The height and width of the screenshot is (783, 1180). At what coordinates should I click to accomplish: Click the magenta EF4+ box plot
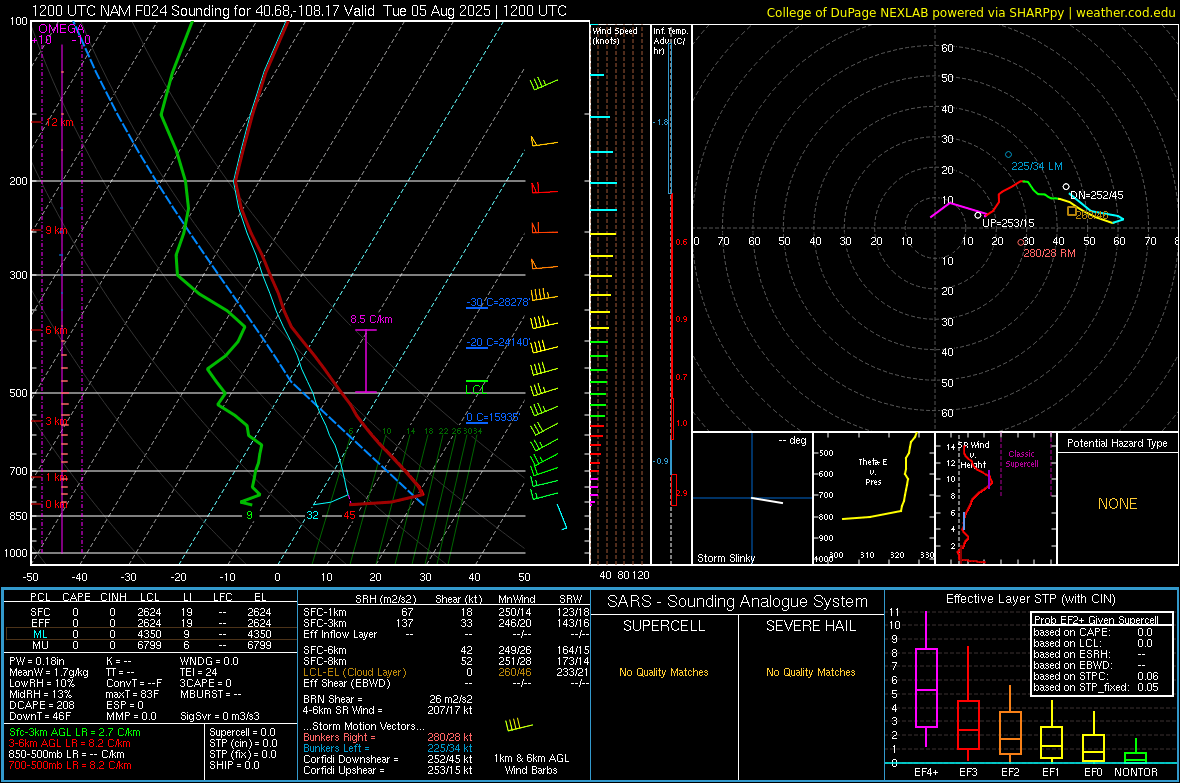(x=926, y=679)
